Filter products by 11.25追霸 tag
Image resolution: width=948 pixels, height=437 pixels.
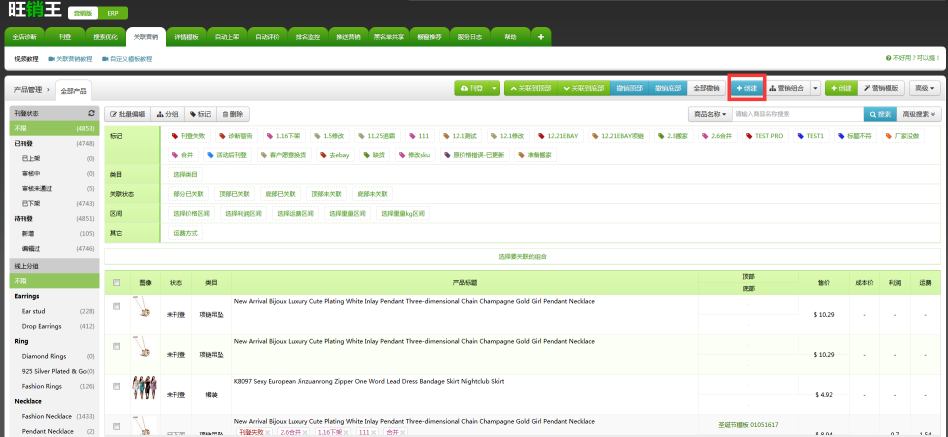click(x=376, y=136)
